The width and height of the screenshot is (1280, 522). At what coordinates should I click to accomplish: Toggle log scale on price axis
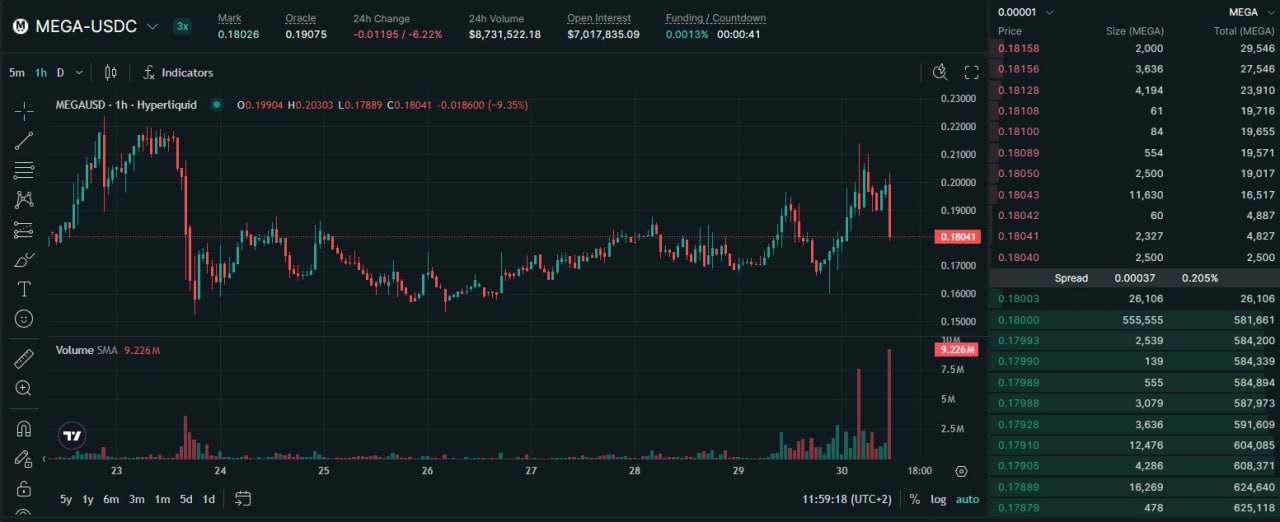[x=938, y=499]
